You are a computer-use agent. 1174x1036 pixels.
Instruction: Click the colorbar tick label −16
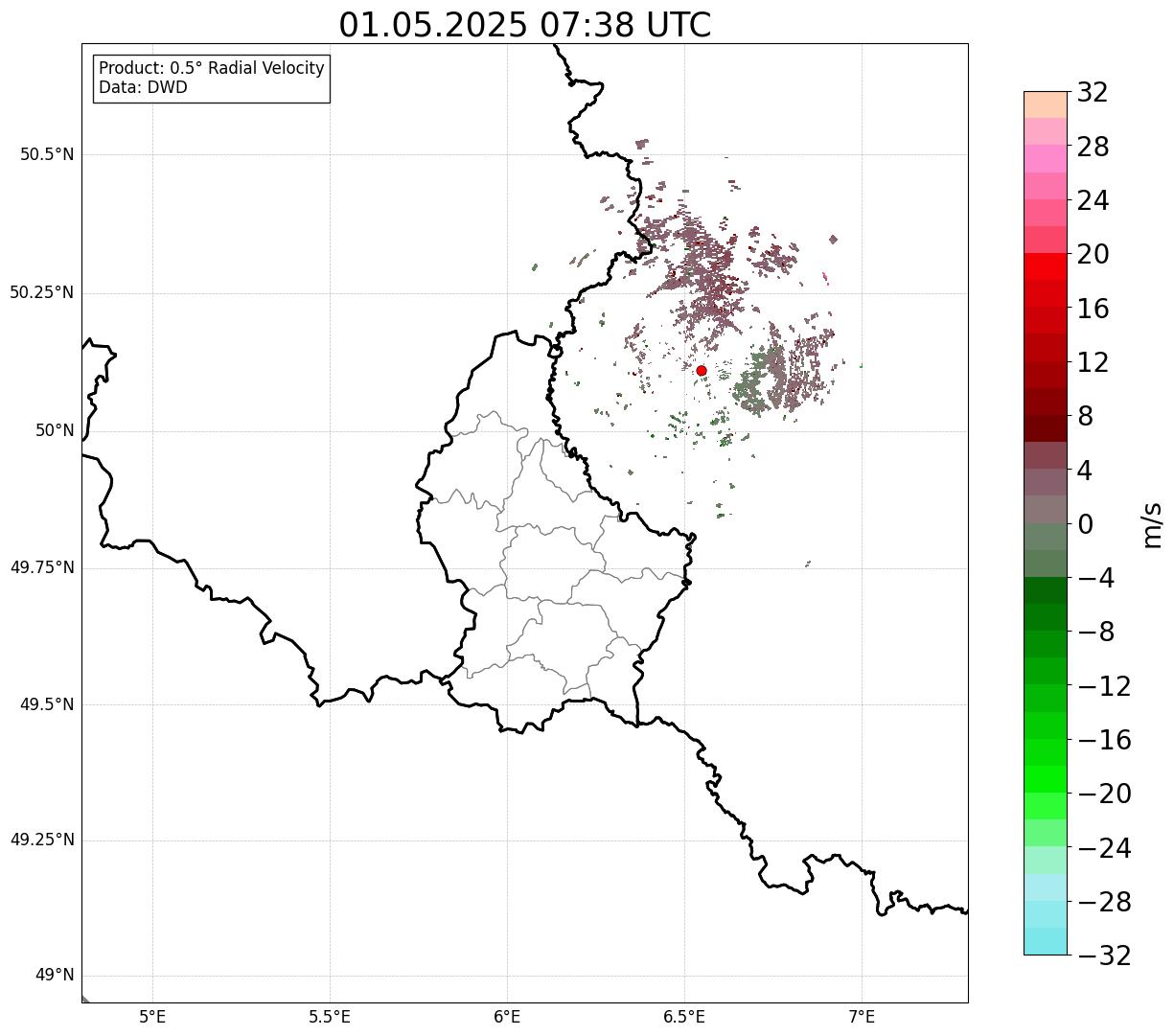tap(1104, 740)
